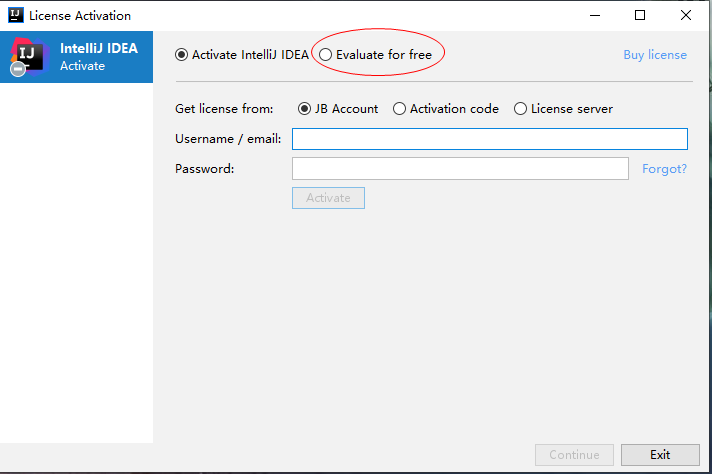
Task: Close the License Activation dialog
Action: [686, 15]
